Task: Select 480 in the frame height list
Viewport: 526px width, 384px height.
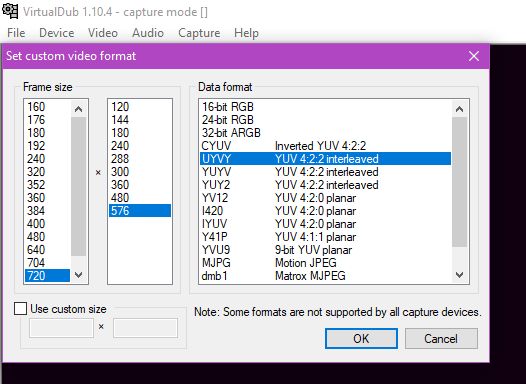Action: coord(140,198)
